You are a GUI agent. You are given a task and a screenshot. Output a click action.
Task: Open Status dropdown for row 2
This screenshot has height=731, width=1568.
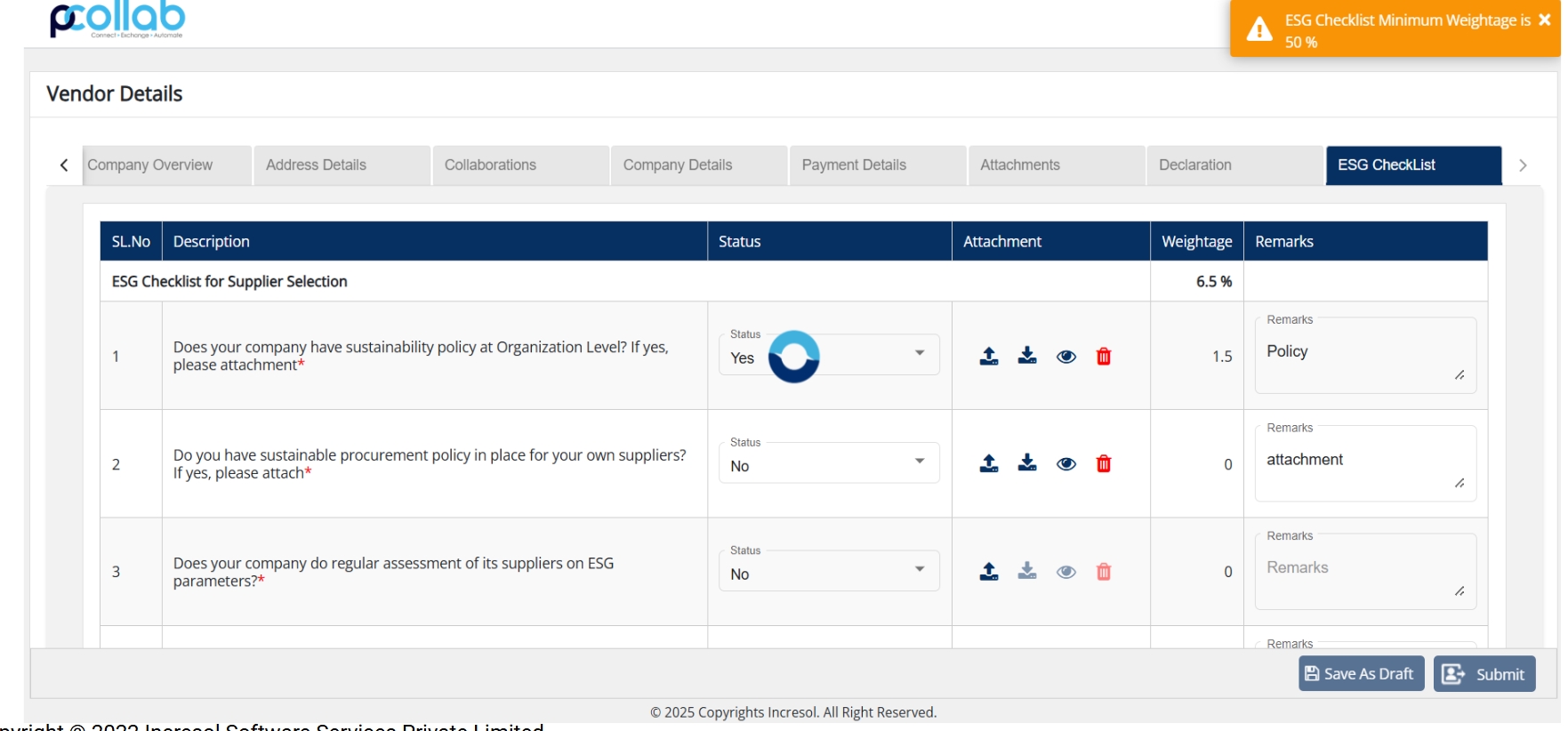(x=829, y=462)
